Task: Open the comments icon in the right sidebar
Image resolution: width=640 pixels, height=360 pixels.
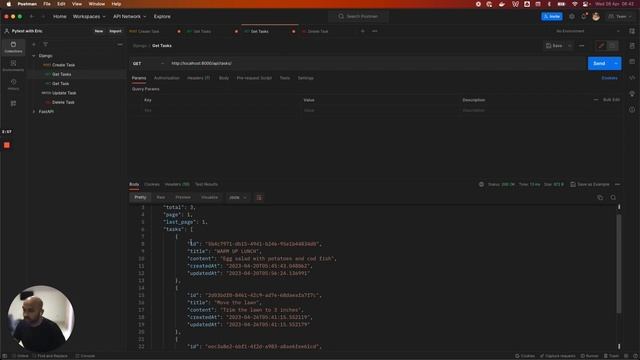Action: [x=632, y=62]
